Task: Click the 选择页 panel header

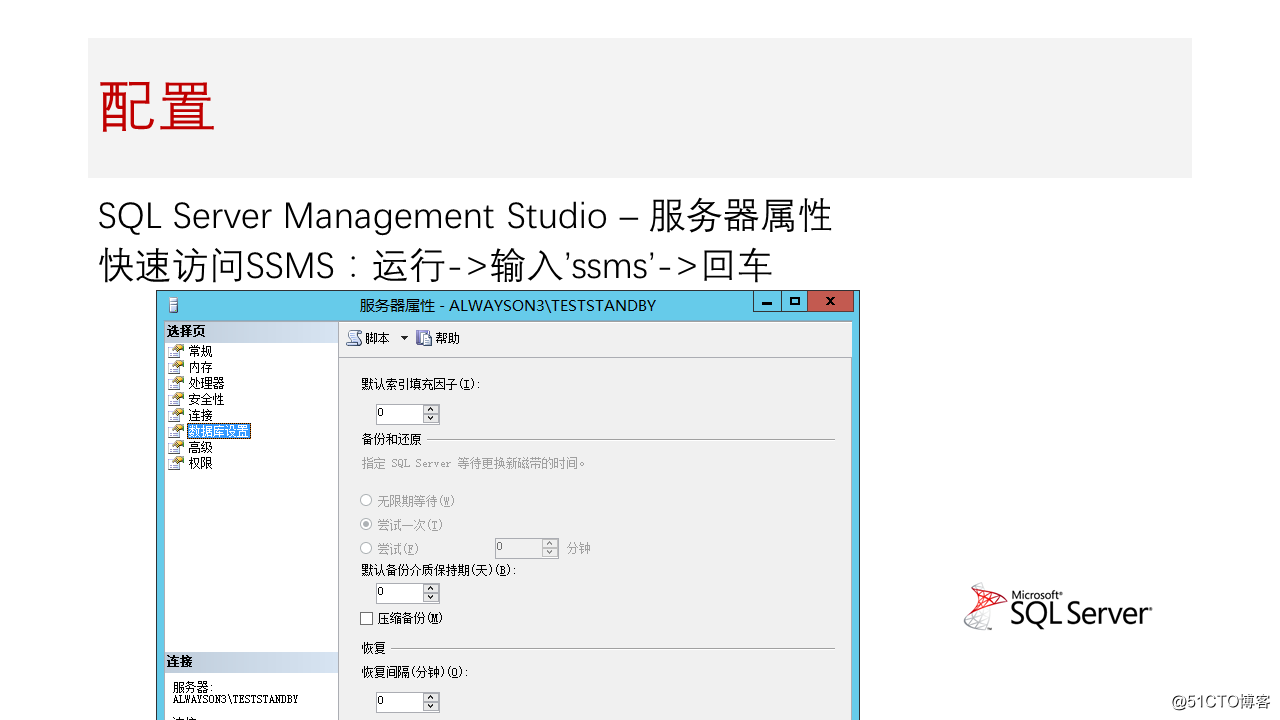Action: [x=252, y=332]
